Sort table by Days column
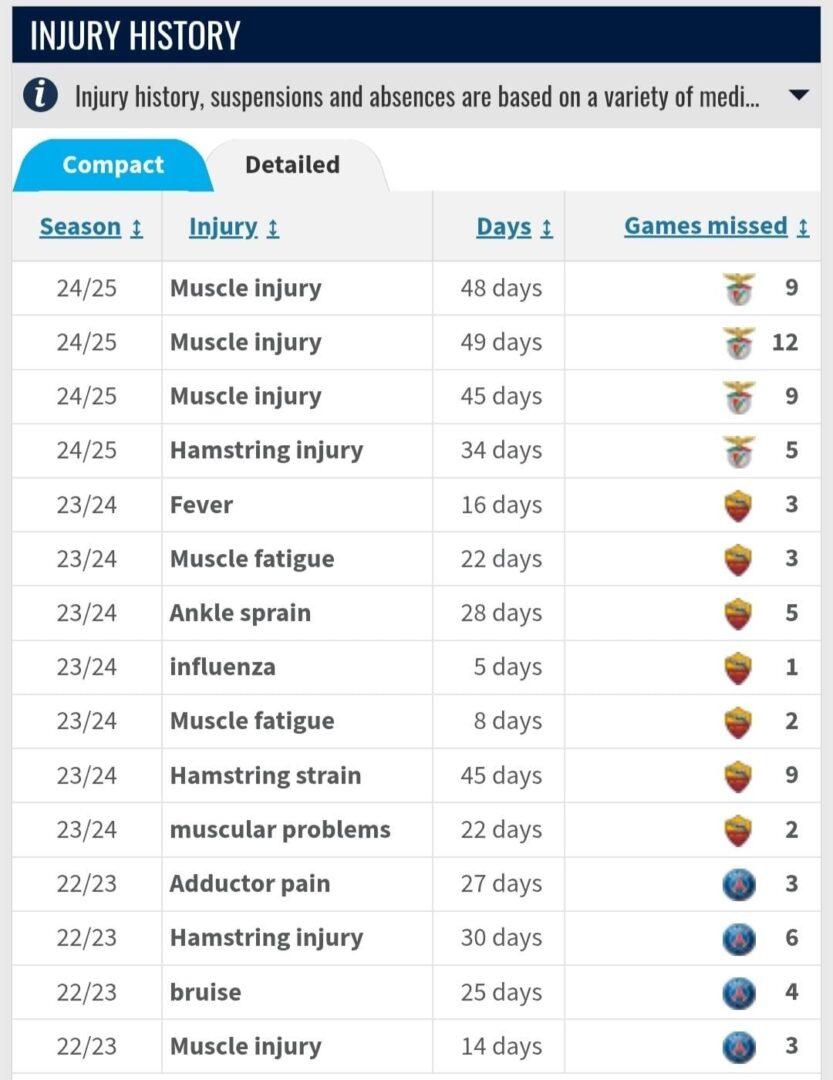This screenshot has width=833, height=1080. click(514, 227)
